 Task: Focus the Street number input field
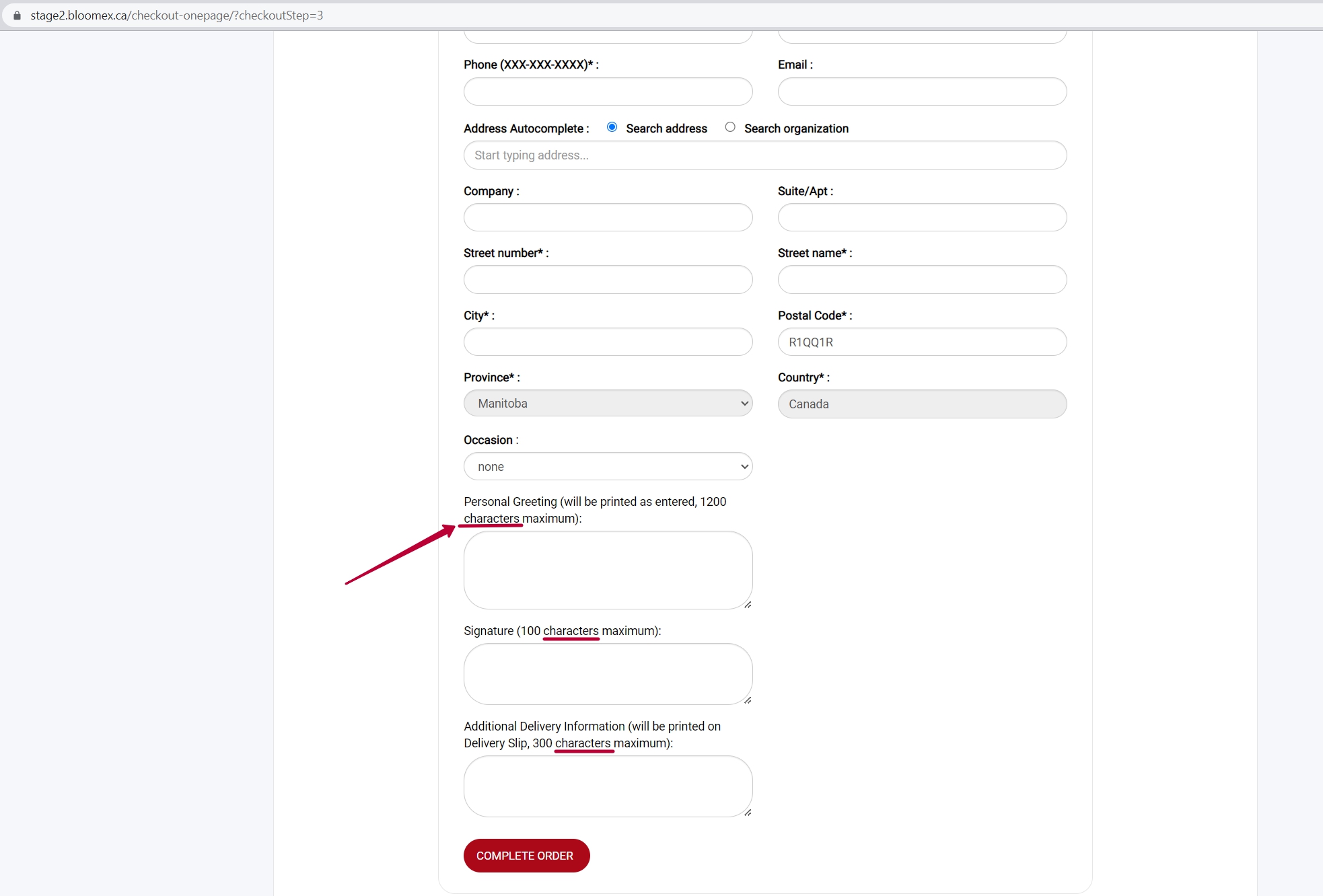(x=608, y=279)
